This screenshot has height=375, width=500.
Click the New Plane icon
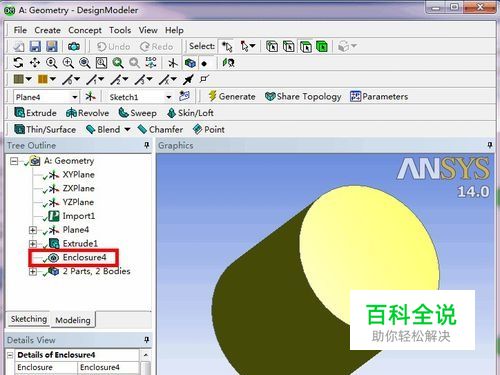[90, 97]
